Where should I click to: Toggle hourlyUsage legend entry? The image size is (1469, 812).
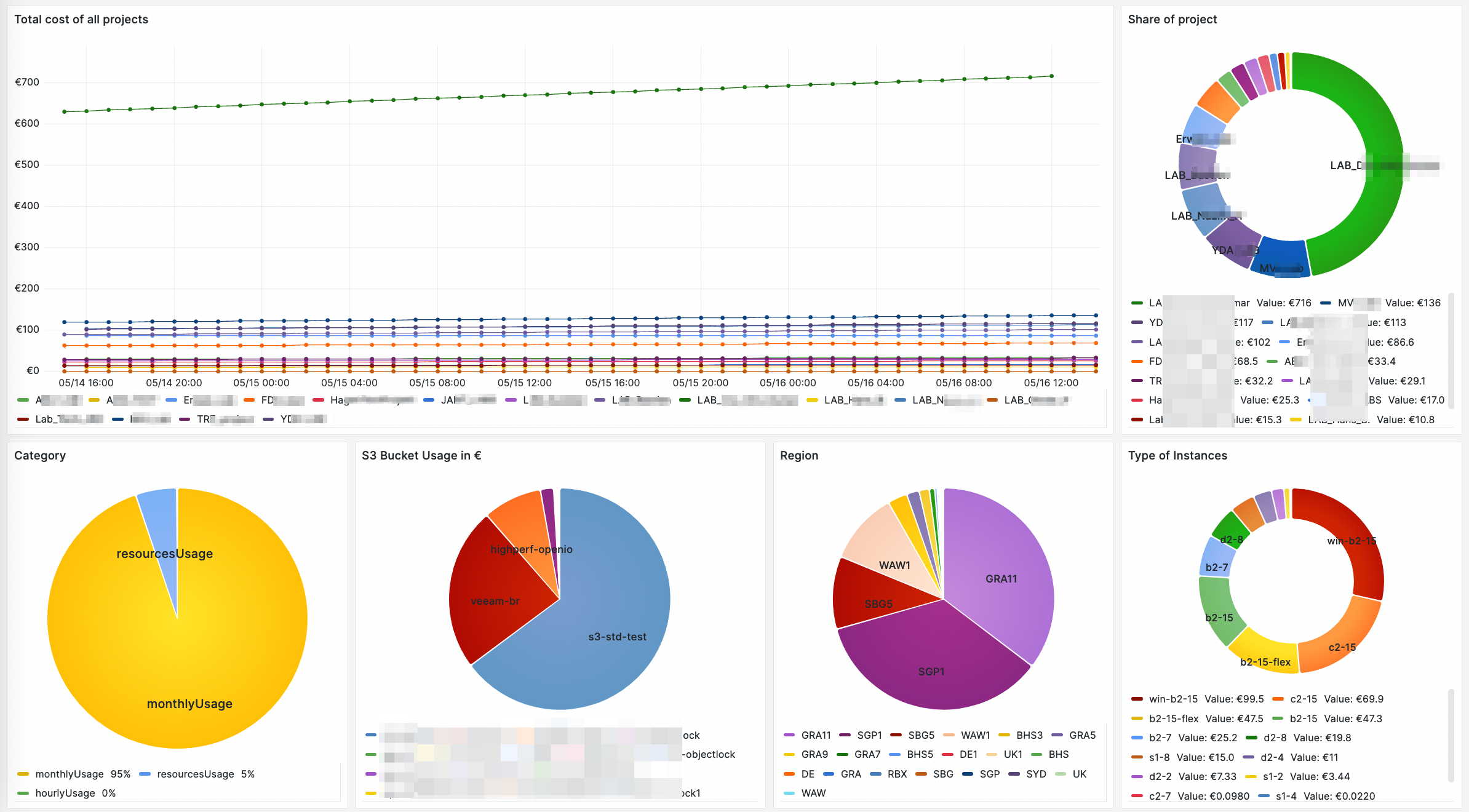(x=65, y=793)
